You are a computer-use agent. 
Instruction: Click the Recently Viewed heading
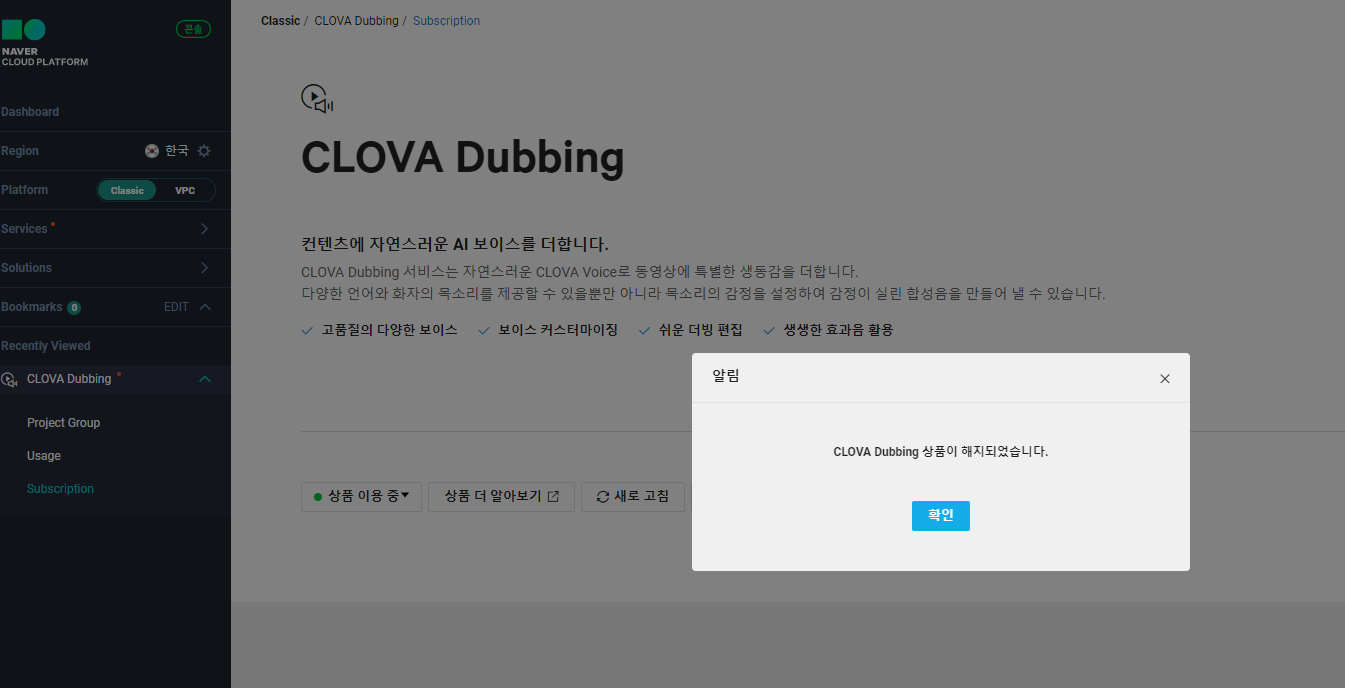[45, 346]
